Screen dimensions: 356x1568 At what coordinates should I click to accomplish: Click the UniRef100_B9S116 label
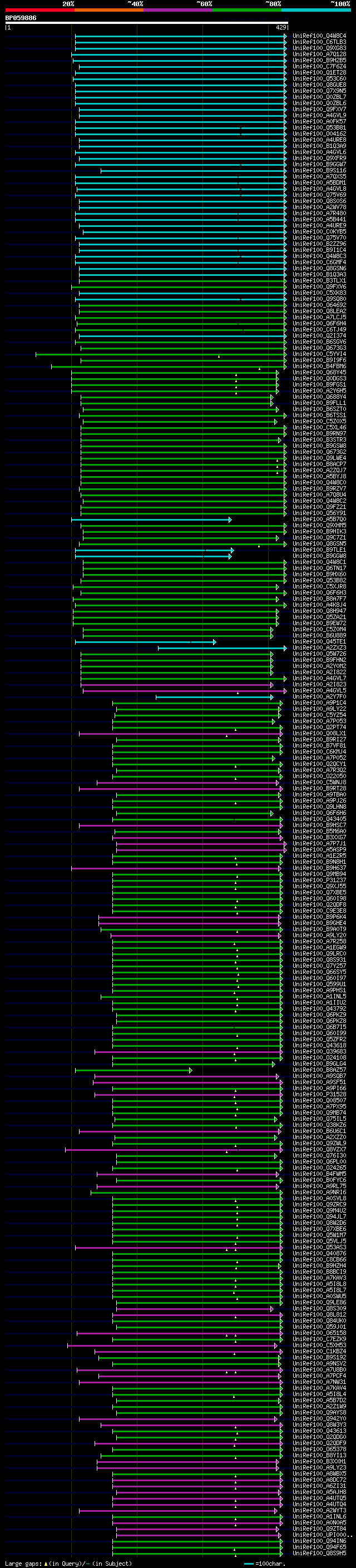(319, 170)
